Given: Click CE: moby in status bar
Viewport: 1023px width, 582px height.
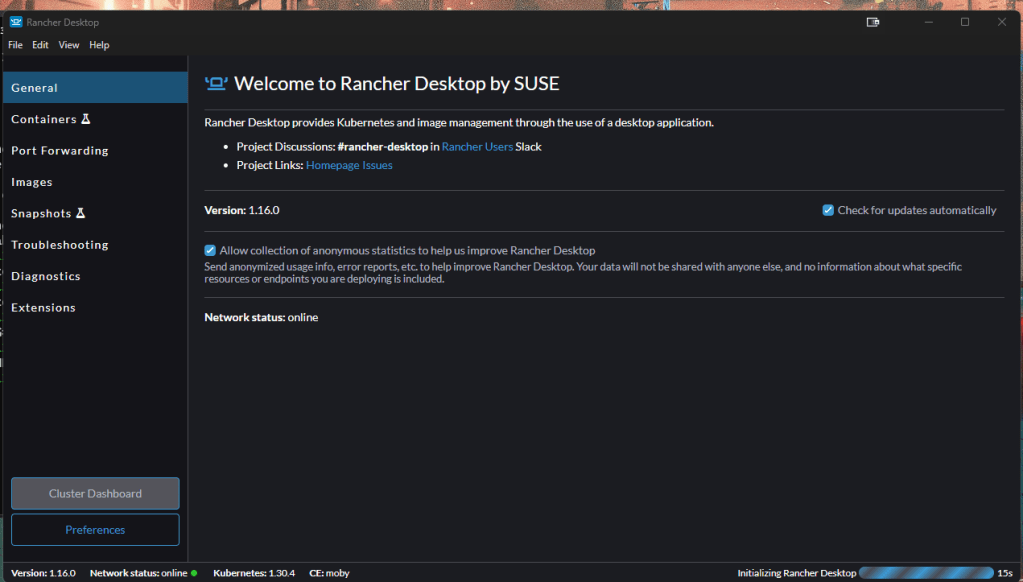Looking at the screenshot, I should [329, 573].
